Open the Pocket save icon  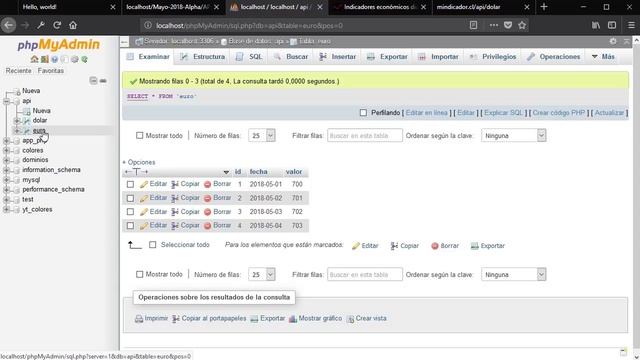pyautogui.click(x=508, y=25)
